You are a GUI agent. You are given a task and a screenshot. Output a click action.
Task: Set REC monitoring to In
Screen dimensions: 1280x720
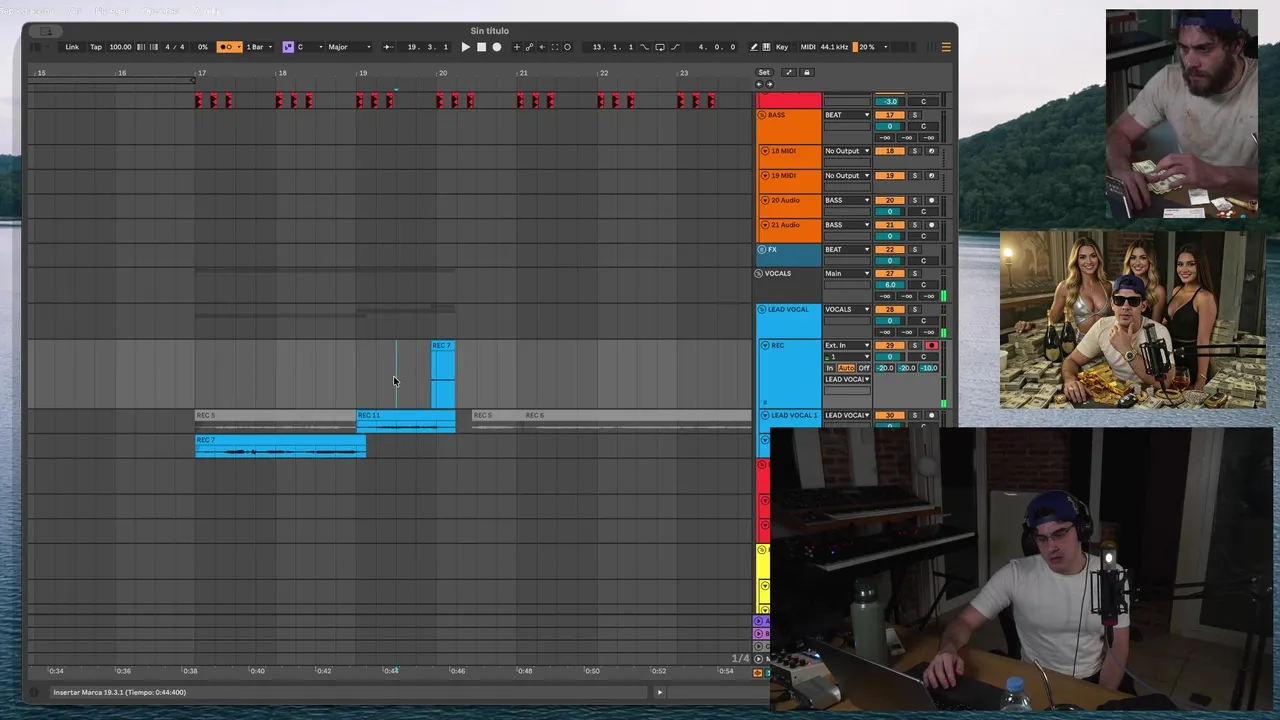coord(829,368)
